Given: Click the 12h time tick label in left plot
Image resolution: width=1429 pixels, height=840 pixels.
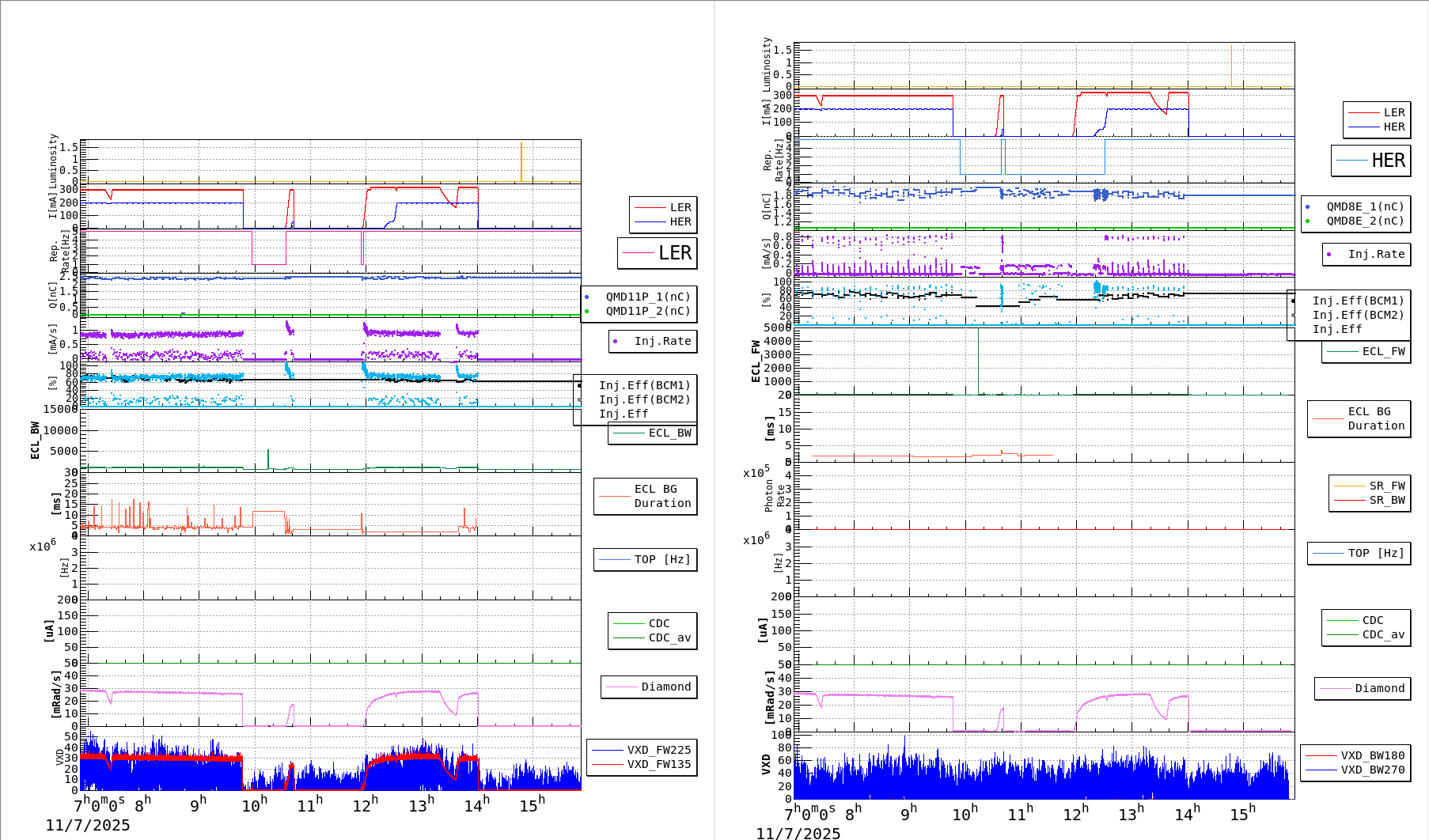Looking at the screenshot, I should tap(365, 805).
